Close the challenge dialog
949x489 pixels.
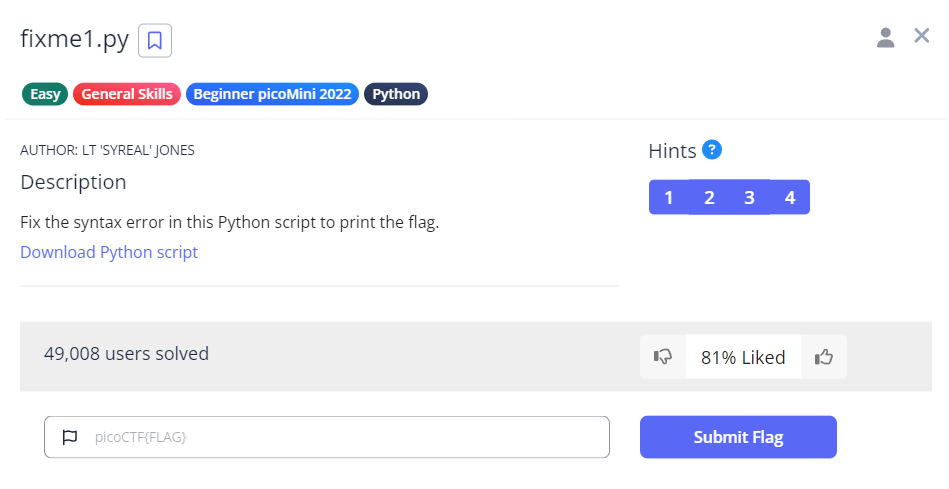coord(922,36)
